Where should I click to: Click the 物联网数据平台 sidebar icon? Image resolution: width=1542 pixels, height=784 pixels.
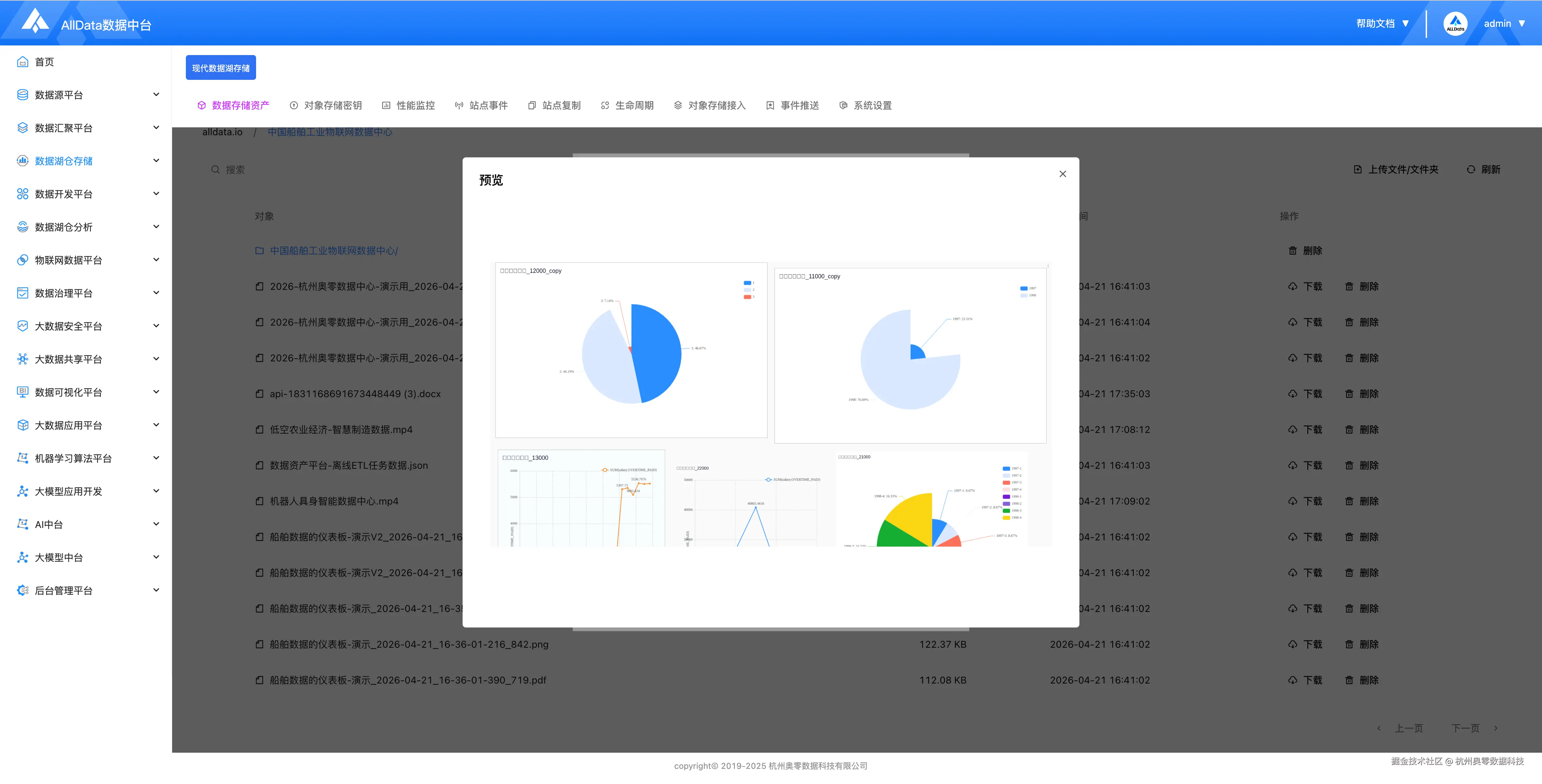click(x=23, y=260)
